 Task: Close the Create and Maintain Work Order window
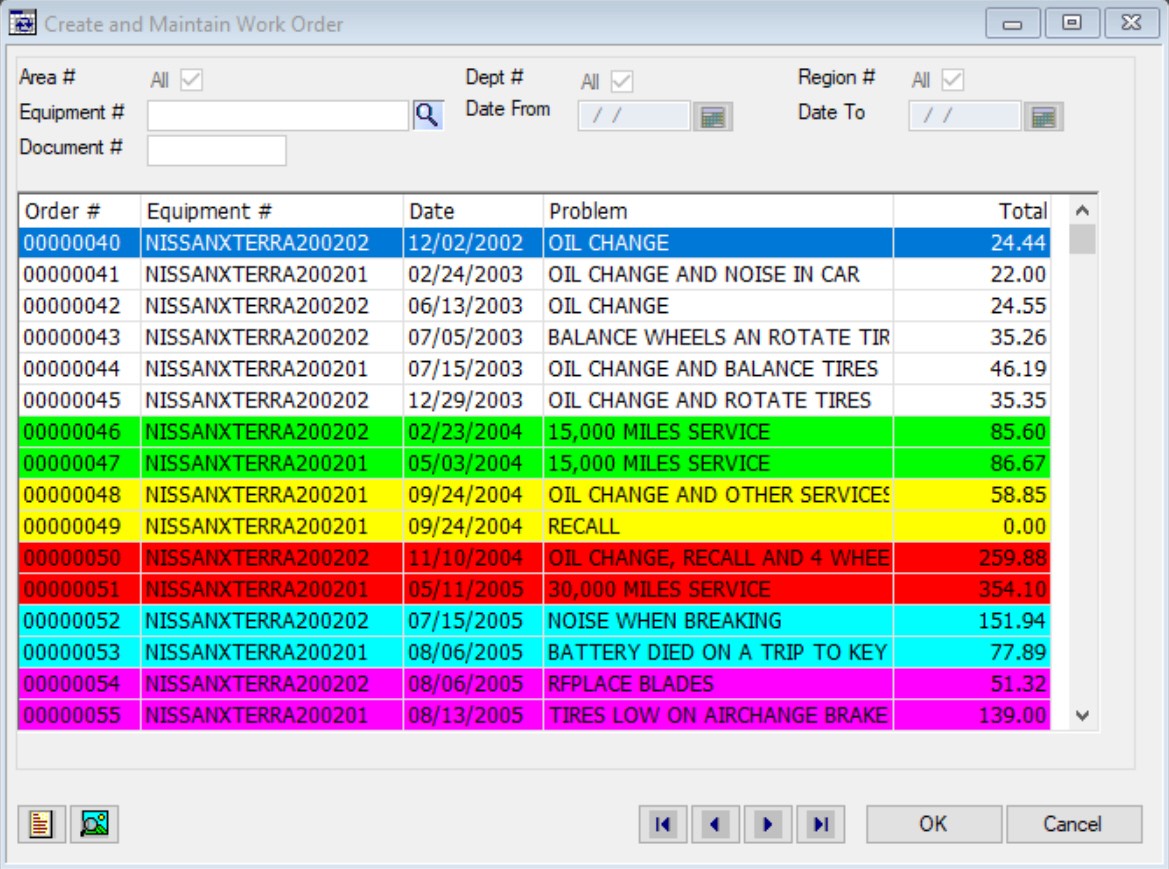pos(1131,23)
